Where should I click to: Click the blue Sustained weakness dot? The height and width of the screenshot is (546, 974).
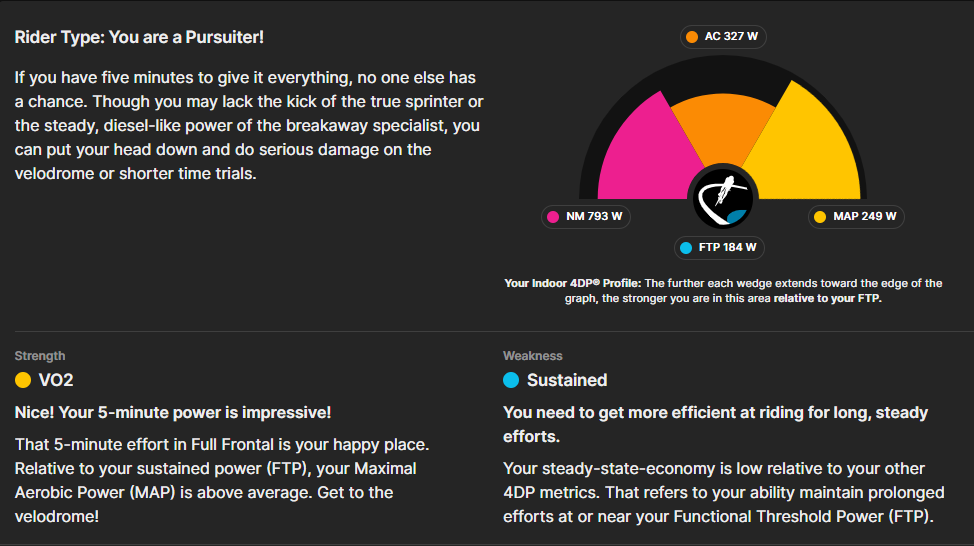tap(511, 380)
